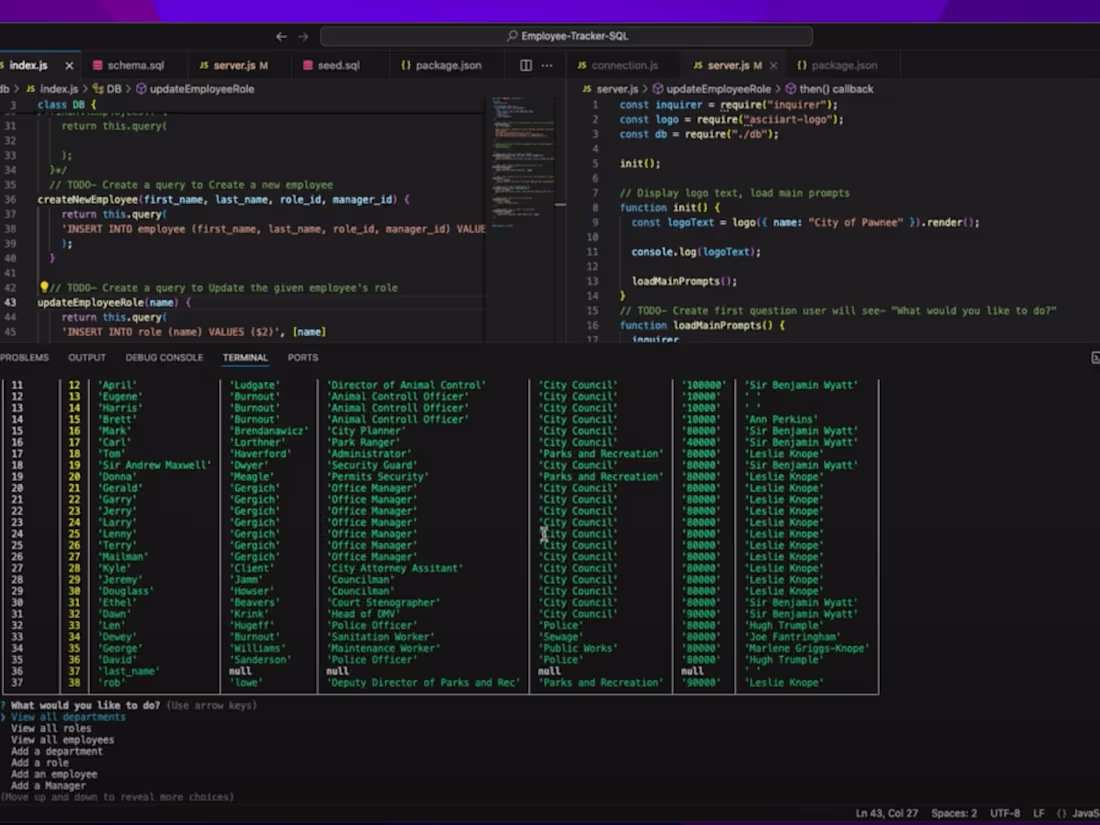Switch to the connection.js tab
Screen dimensions: 1100x825
coord(618,65)
